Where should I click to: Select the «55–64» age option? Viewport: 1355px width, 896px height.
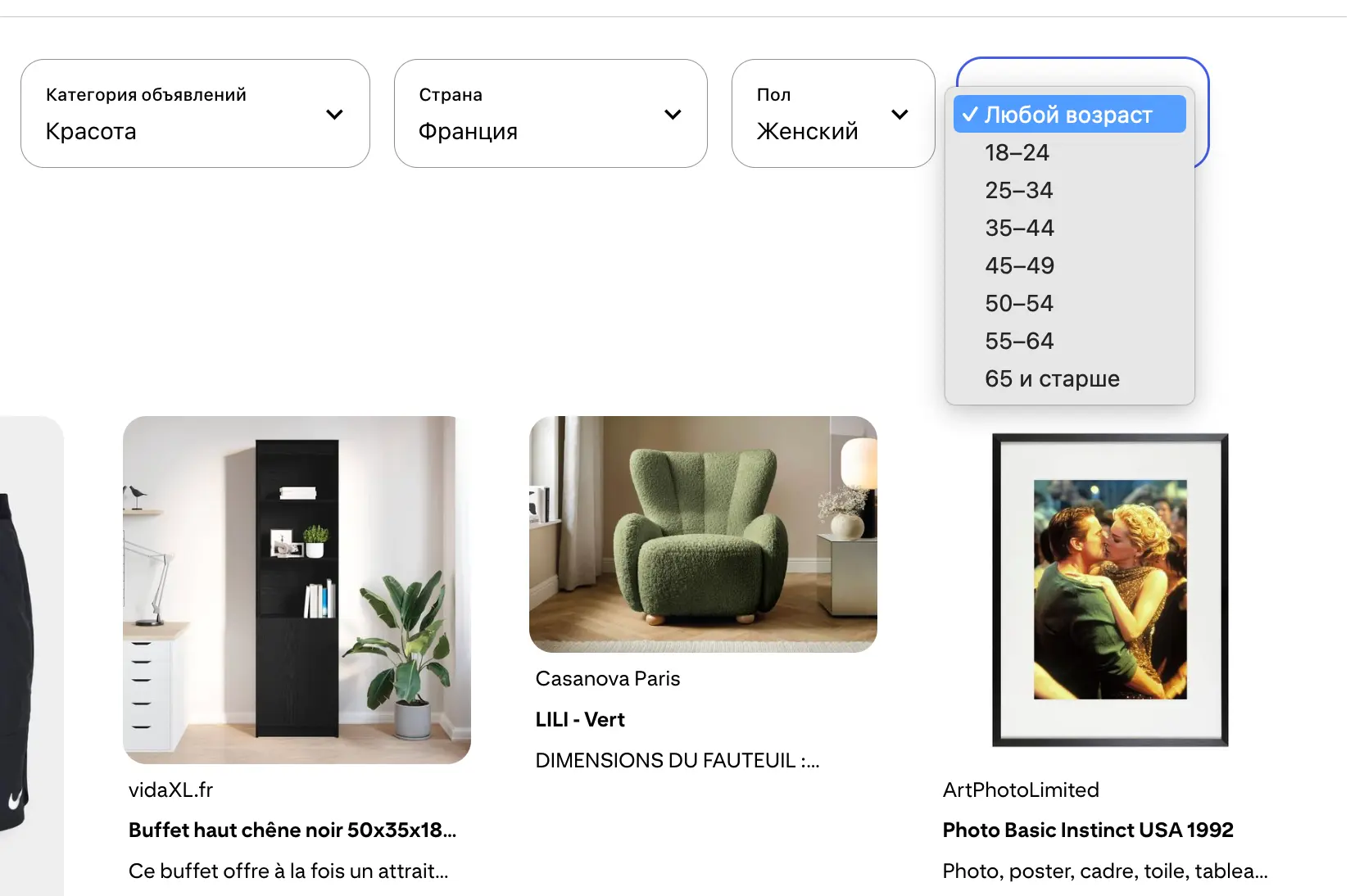(1018, 341)
